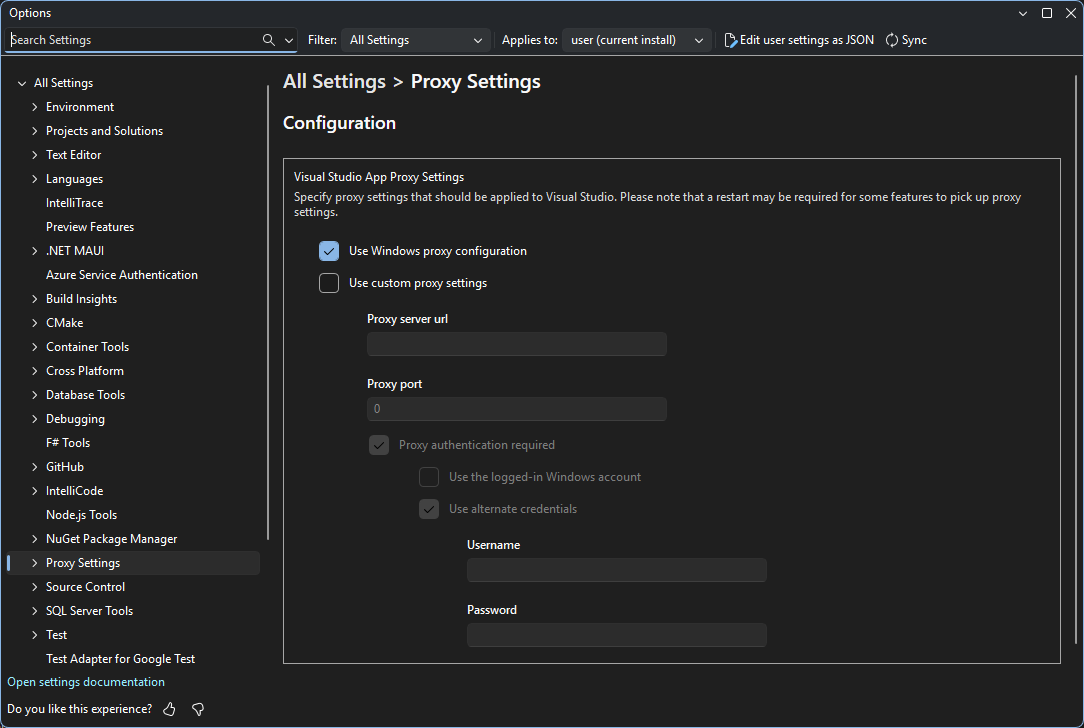1084x728 pixels.
Task: Click the thumbs up feedback icon
Action: coord(168,709)
